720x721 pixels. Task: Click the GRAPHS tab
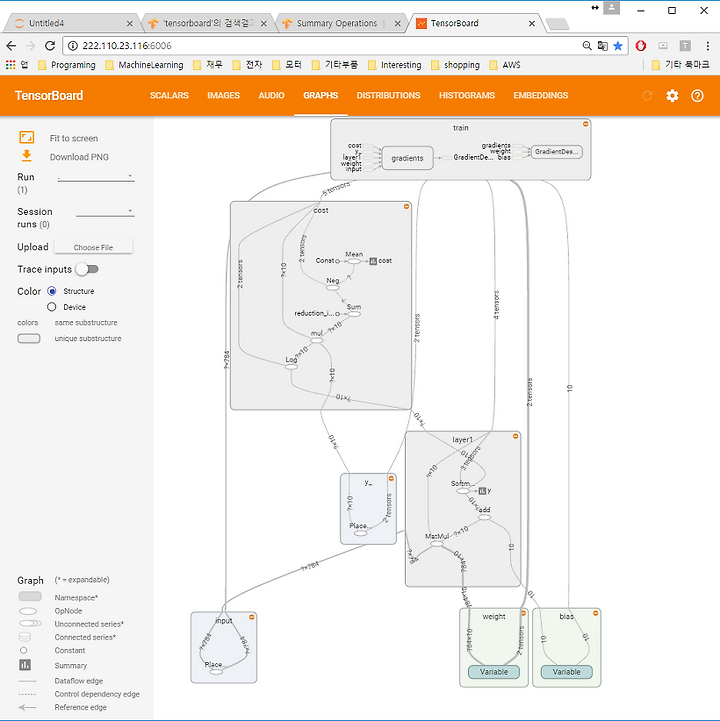(320, 95)
